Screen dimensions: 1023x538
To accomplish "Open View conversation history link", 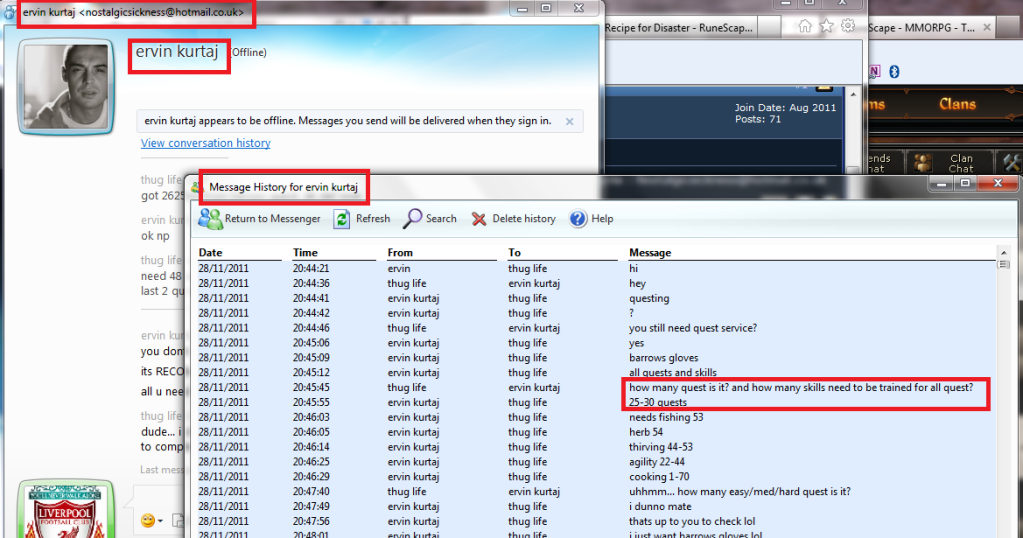I will pos(206,143).
